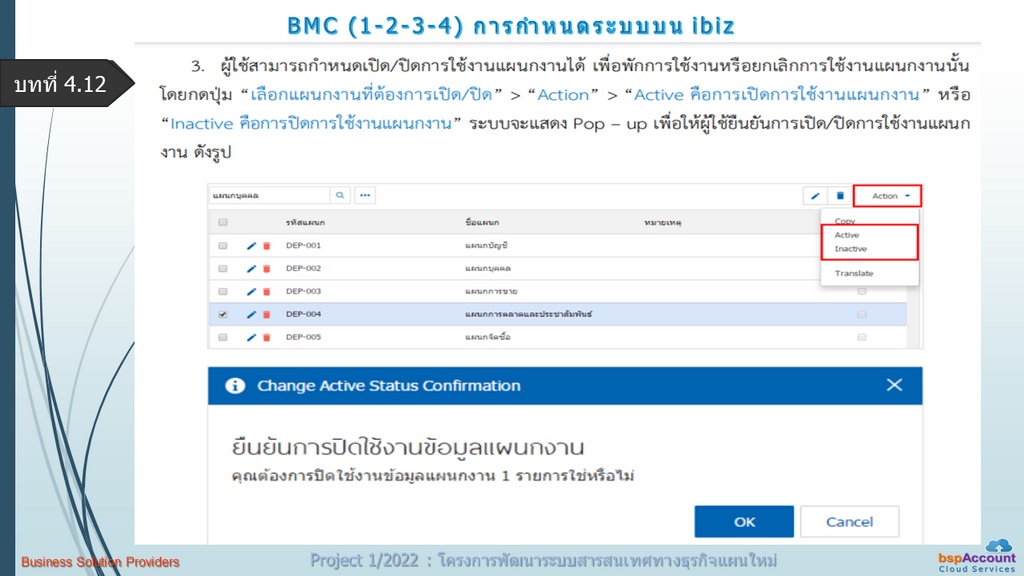Image resolution: width=1024 pixels, height=576 pixels.
Task: Click the search input containing แผนกบุคคล
Action: (x=269, y=195)
